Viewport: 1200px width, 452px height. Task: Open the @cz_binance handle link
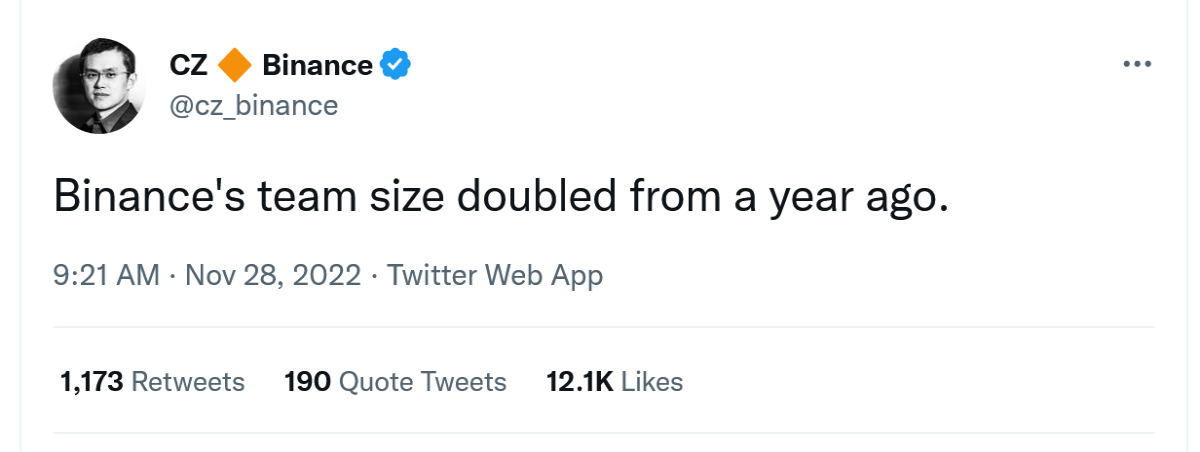254,106
